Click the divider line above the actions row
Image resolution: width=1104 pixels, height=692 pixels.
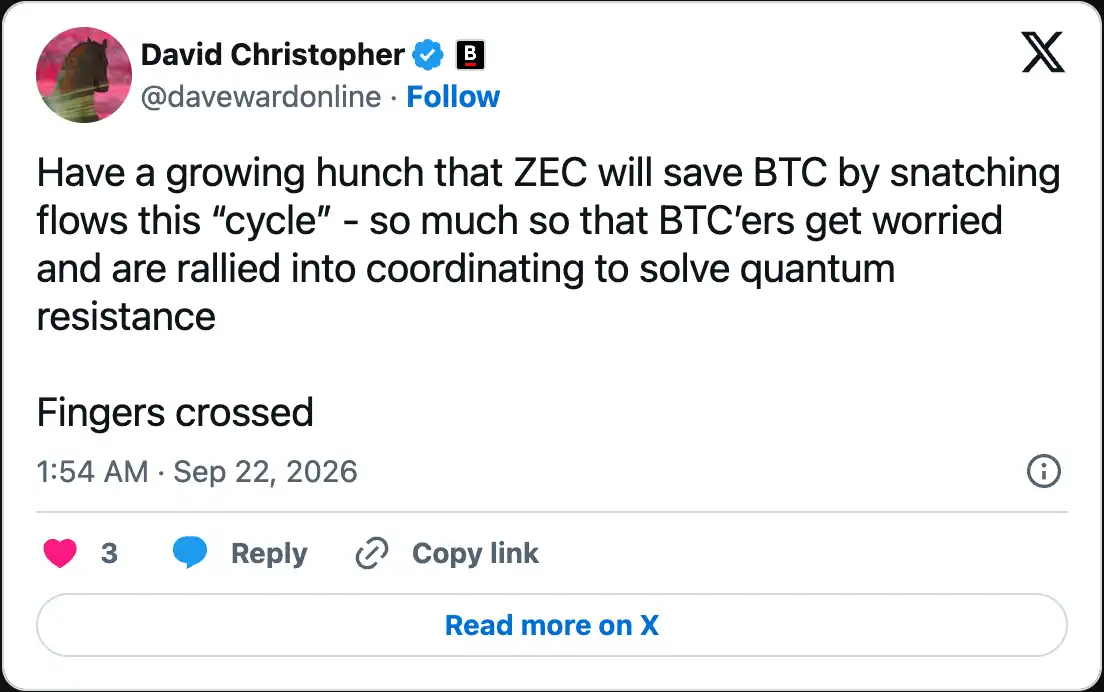pos(552,512)
